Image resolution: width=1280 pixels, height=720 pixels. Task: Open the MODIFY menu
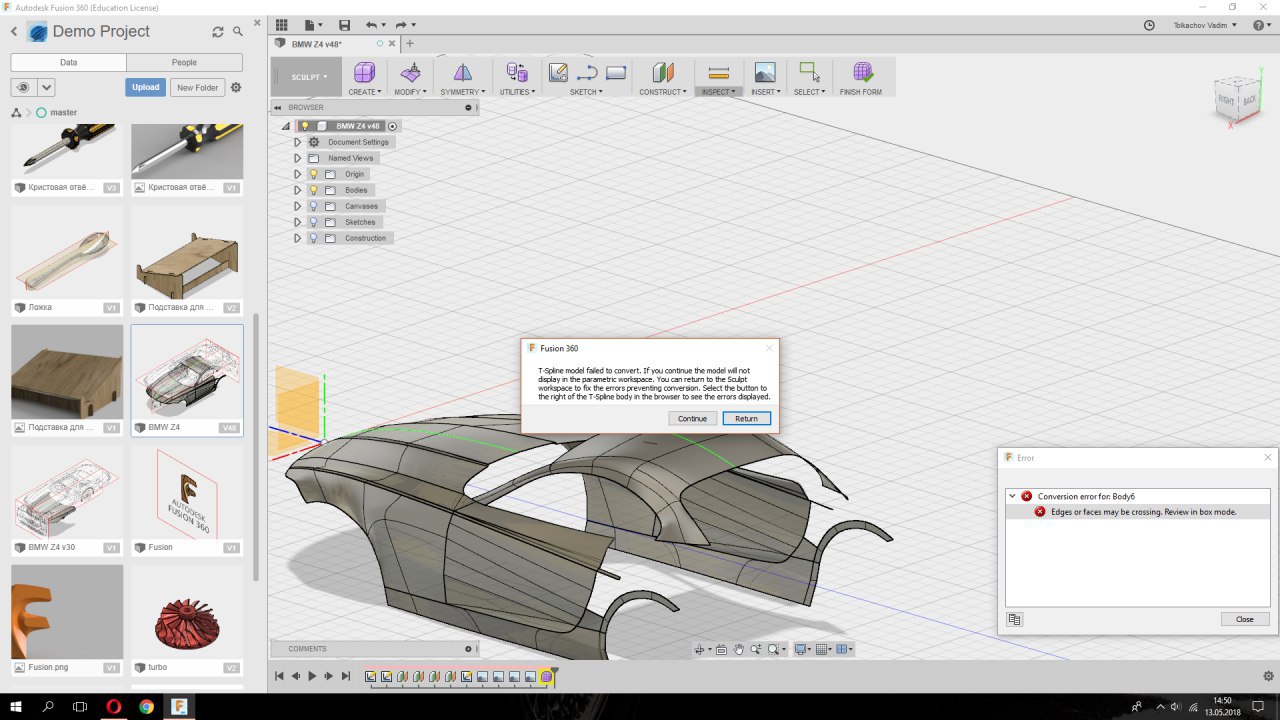pos(410,92)
